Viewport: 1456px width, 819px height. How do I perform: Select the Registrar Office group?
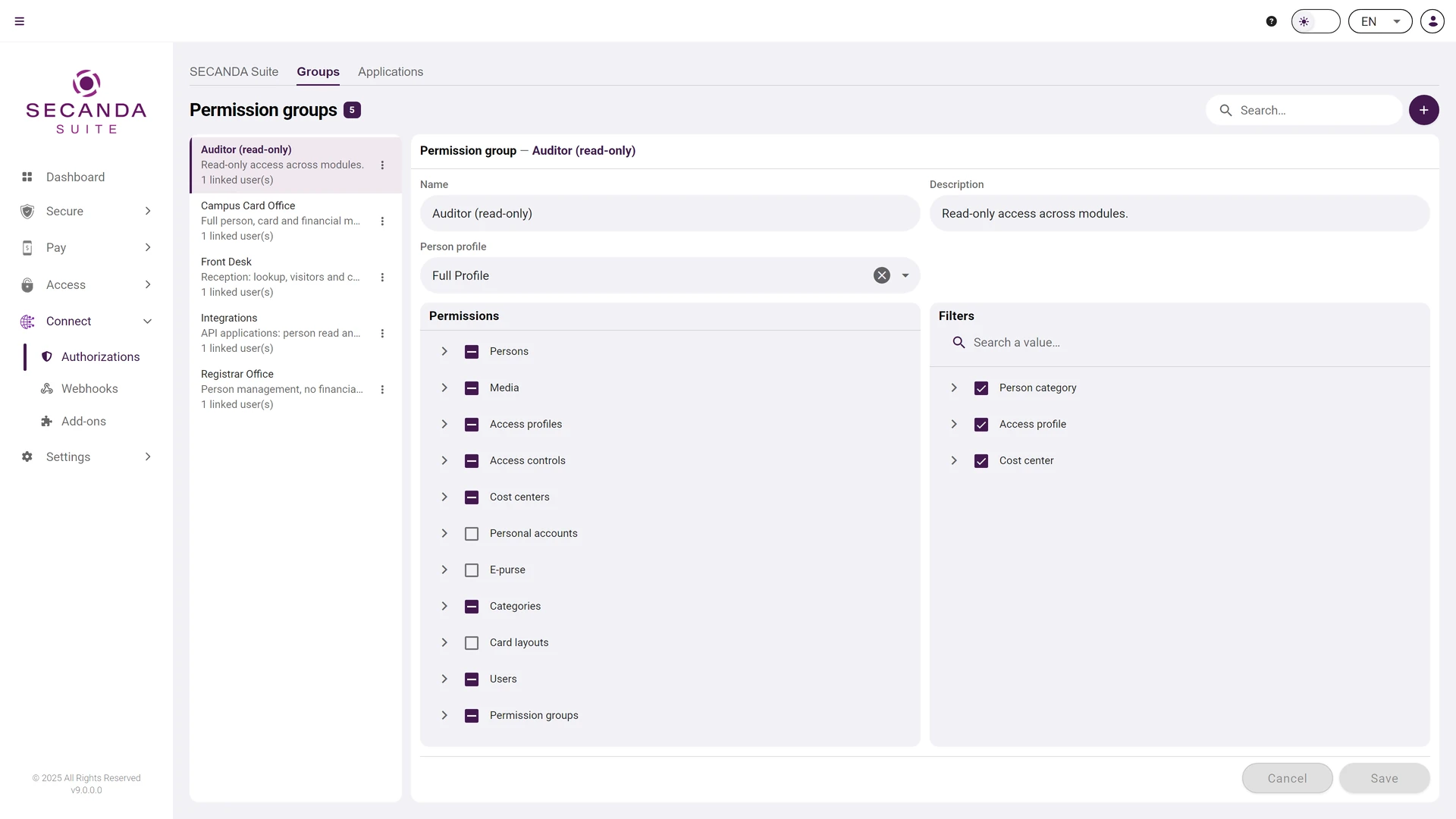click(296, 389)
